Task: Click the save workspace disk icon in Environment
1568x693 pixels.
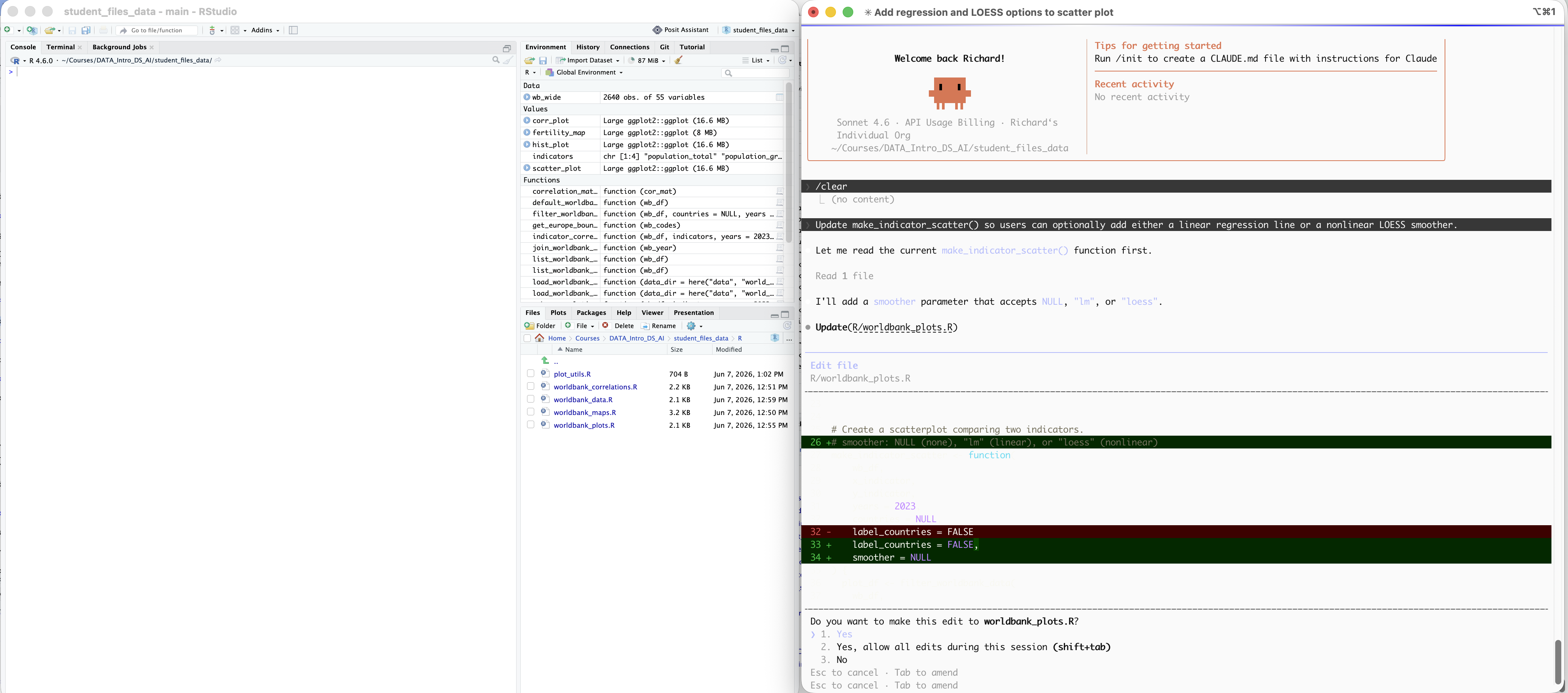Action: (x=543, y=60)
